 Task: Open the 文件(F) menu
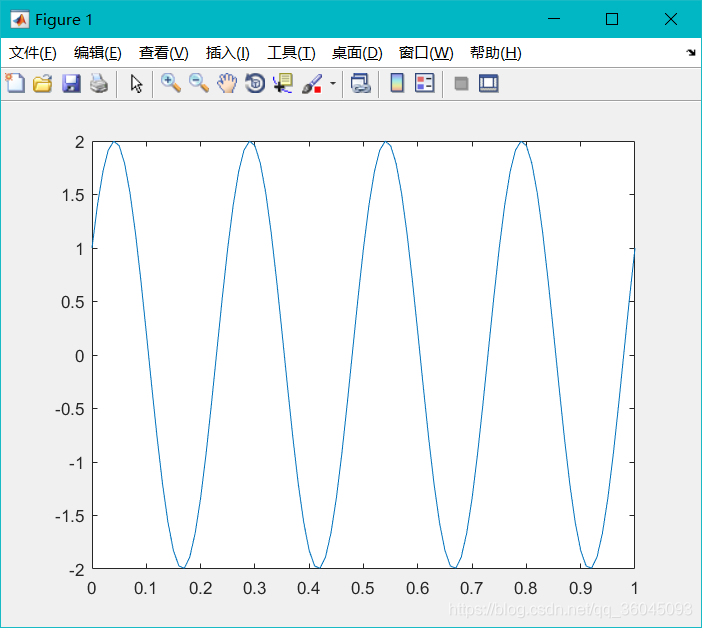(x=33, y=53)
